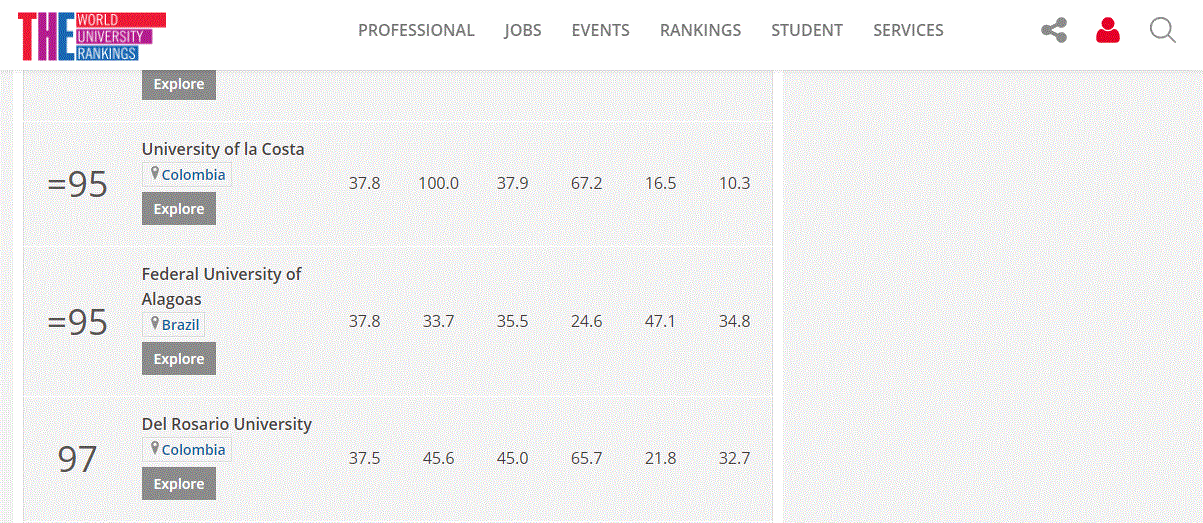Select Events in the navigation bar
1203x523 pixels.
point(600,30)
